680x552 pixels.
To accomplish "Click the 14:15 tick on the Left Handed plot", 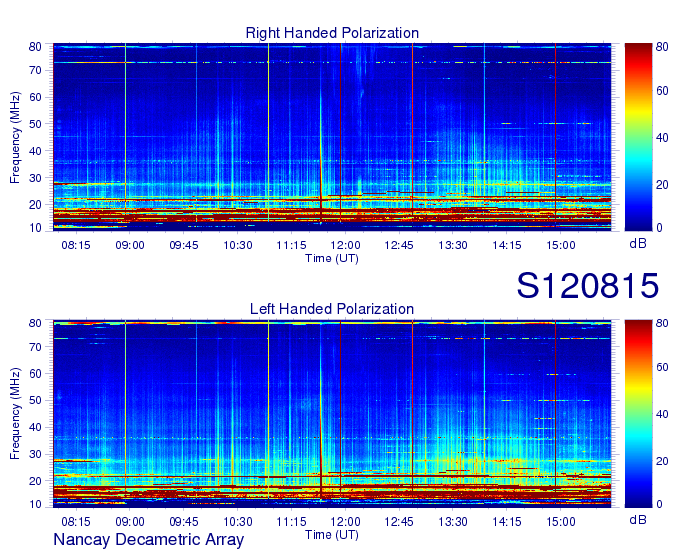I will point(507,522).
